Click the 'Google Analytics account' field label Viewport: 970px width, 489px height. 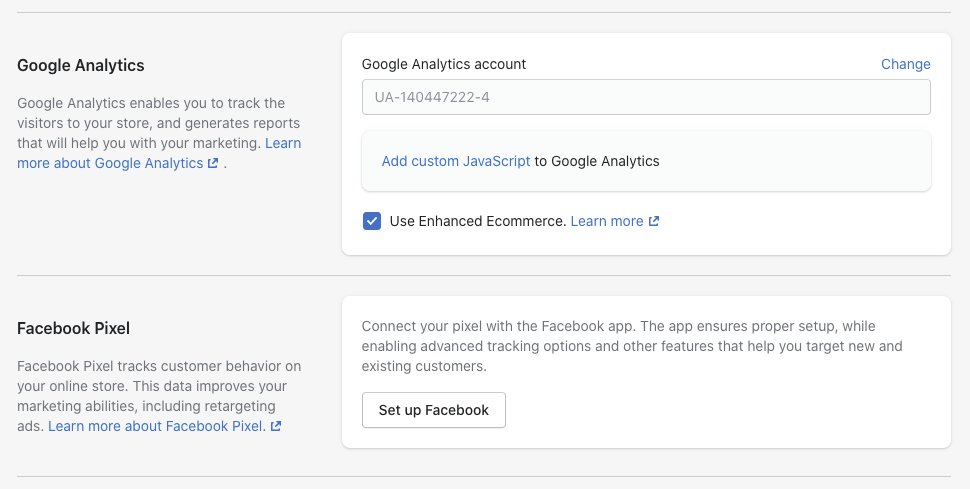point(443,64)
